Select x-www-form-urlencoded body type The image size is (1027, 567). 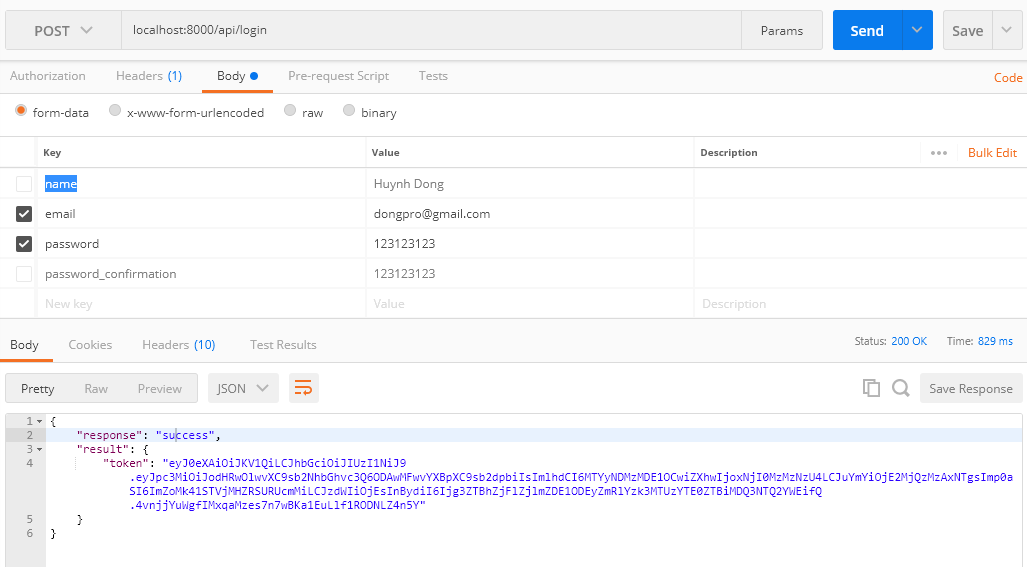[115, 111]
